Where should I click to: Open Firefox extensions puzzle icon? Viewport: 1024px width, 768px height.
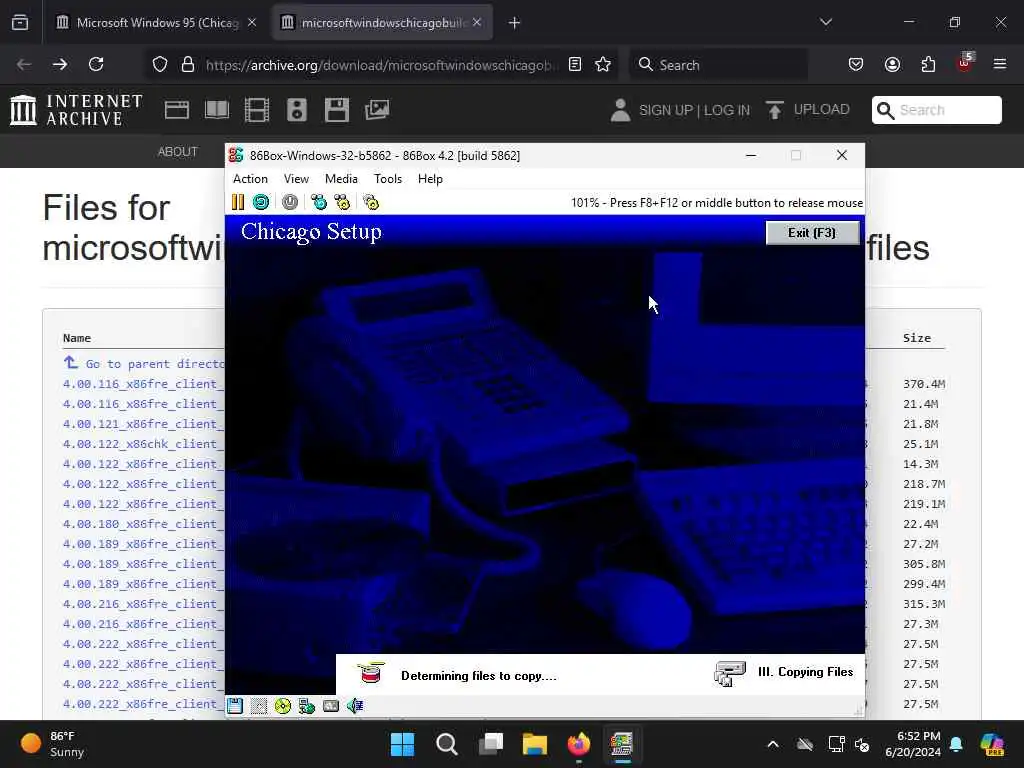tap(928, 64)
